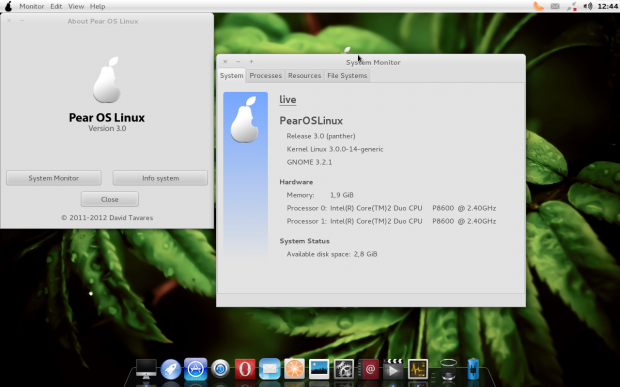Viewport: 620px width, 387px height.
Task: Close the System Monitor window
Action: coord(225,62)
